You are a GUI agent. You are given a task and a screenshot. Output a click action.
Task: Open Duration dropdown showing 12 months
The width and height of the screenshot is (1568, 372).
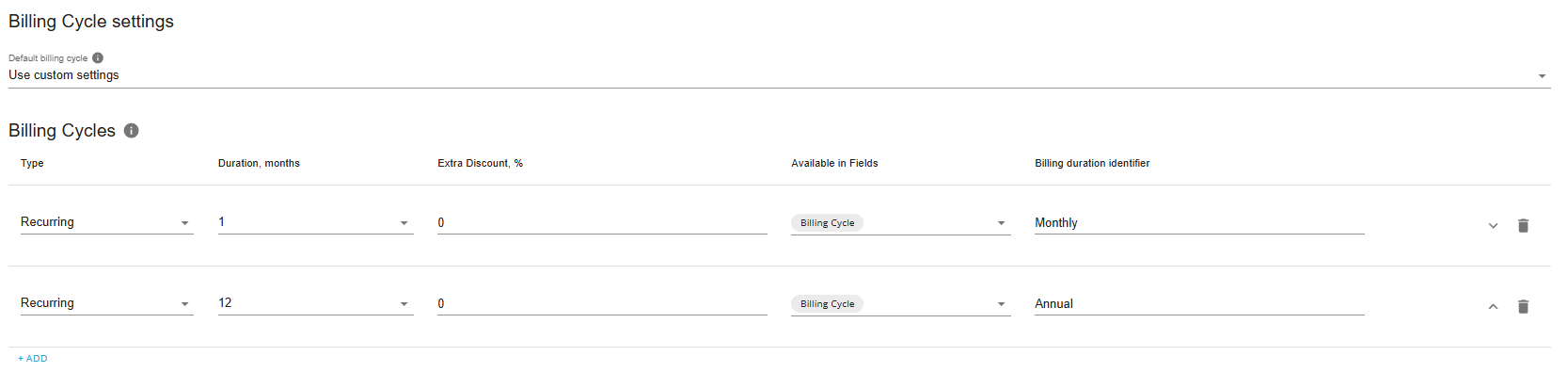coord(315,303)
